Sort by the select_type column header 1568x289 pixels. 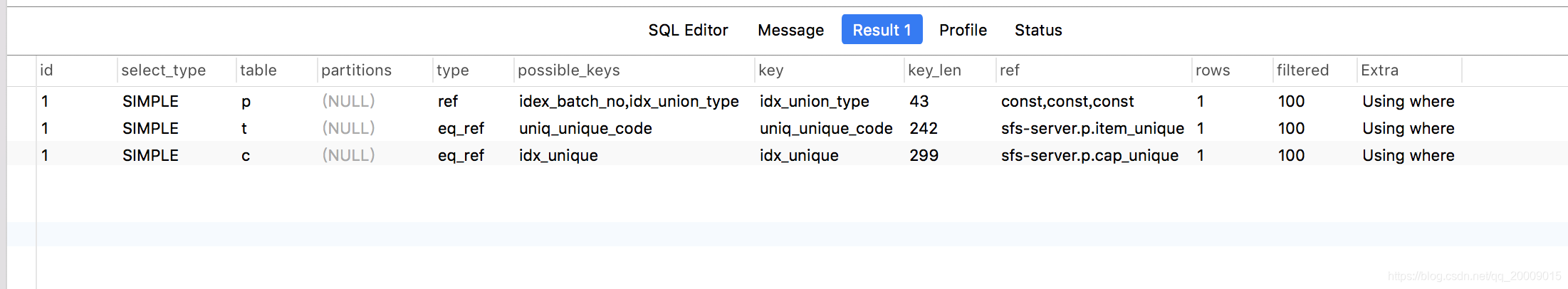point(164,70)
